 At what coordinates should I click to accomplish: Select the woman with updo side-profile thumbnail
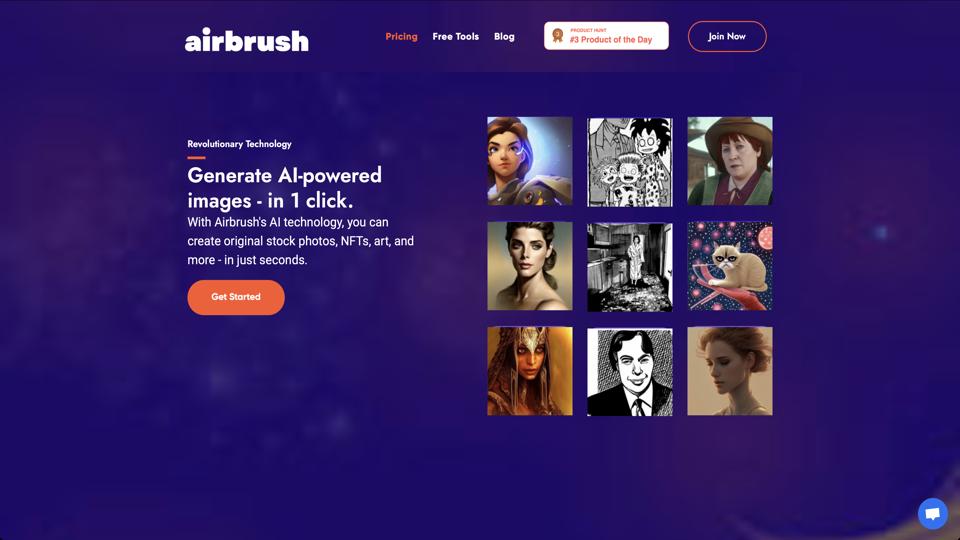730,371
